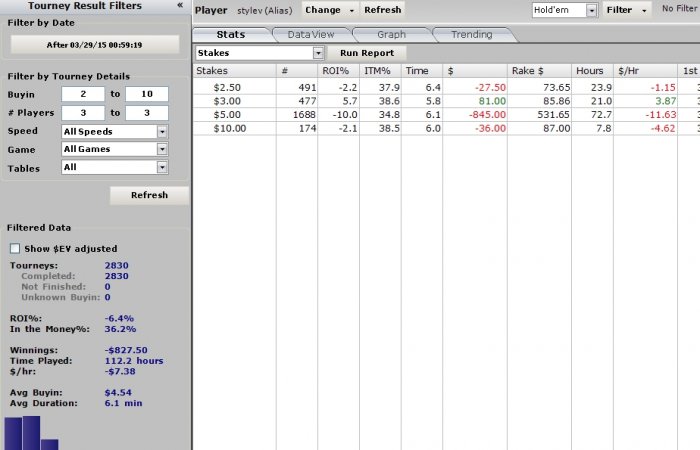The image size is (700, 450).
Task: Click Refresh in the filters panel
Action: [150, 195]
